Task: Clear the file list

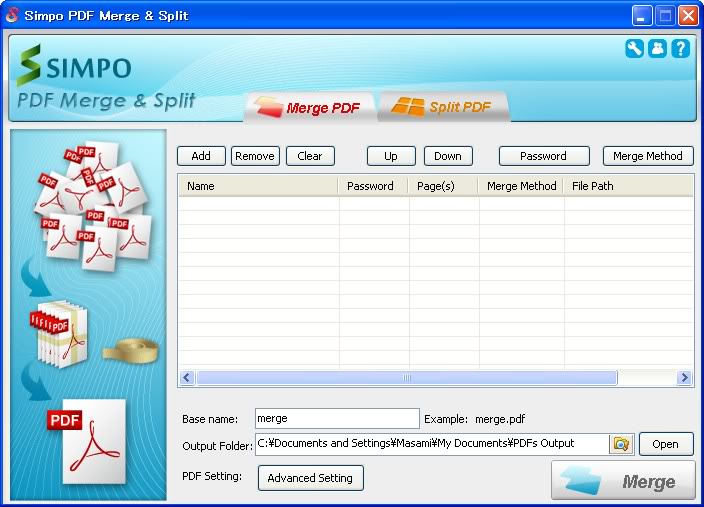Action: (x=310, y=156)
